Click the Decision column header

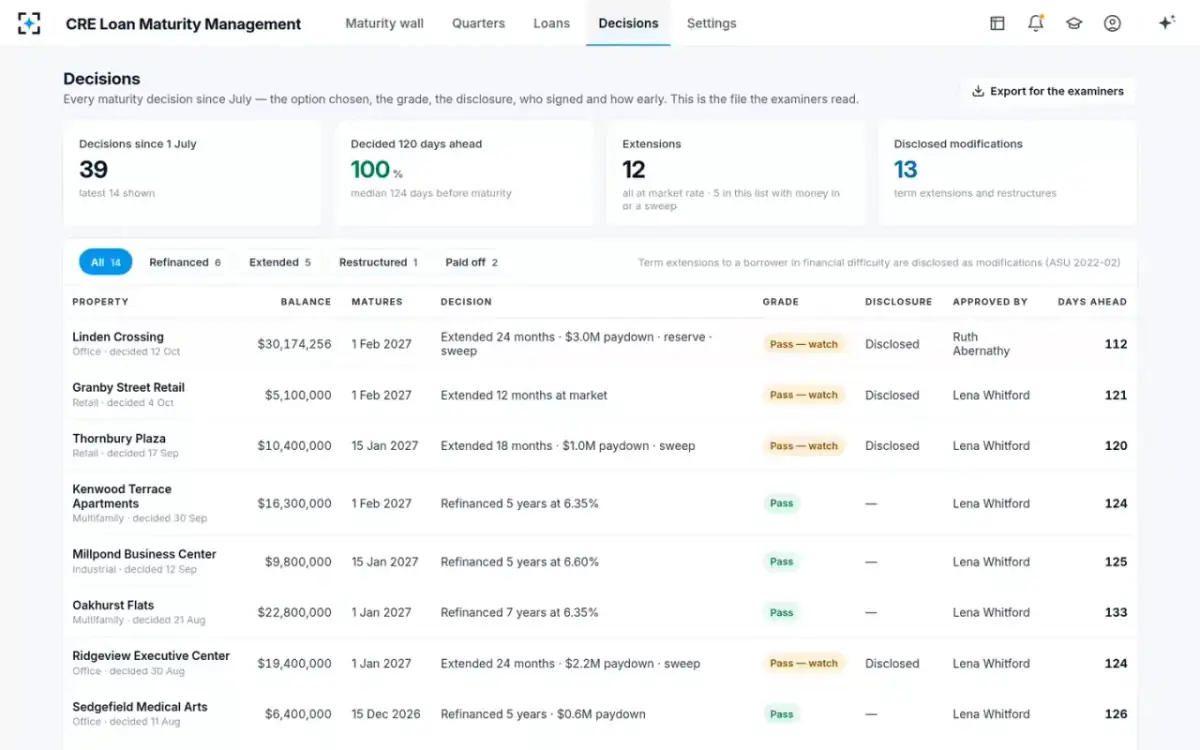(x=466, y=301)
